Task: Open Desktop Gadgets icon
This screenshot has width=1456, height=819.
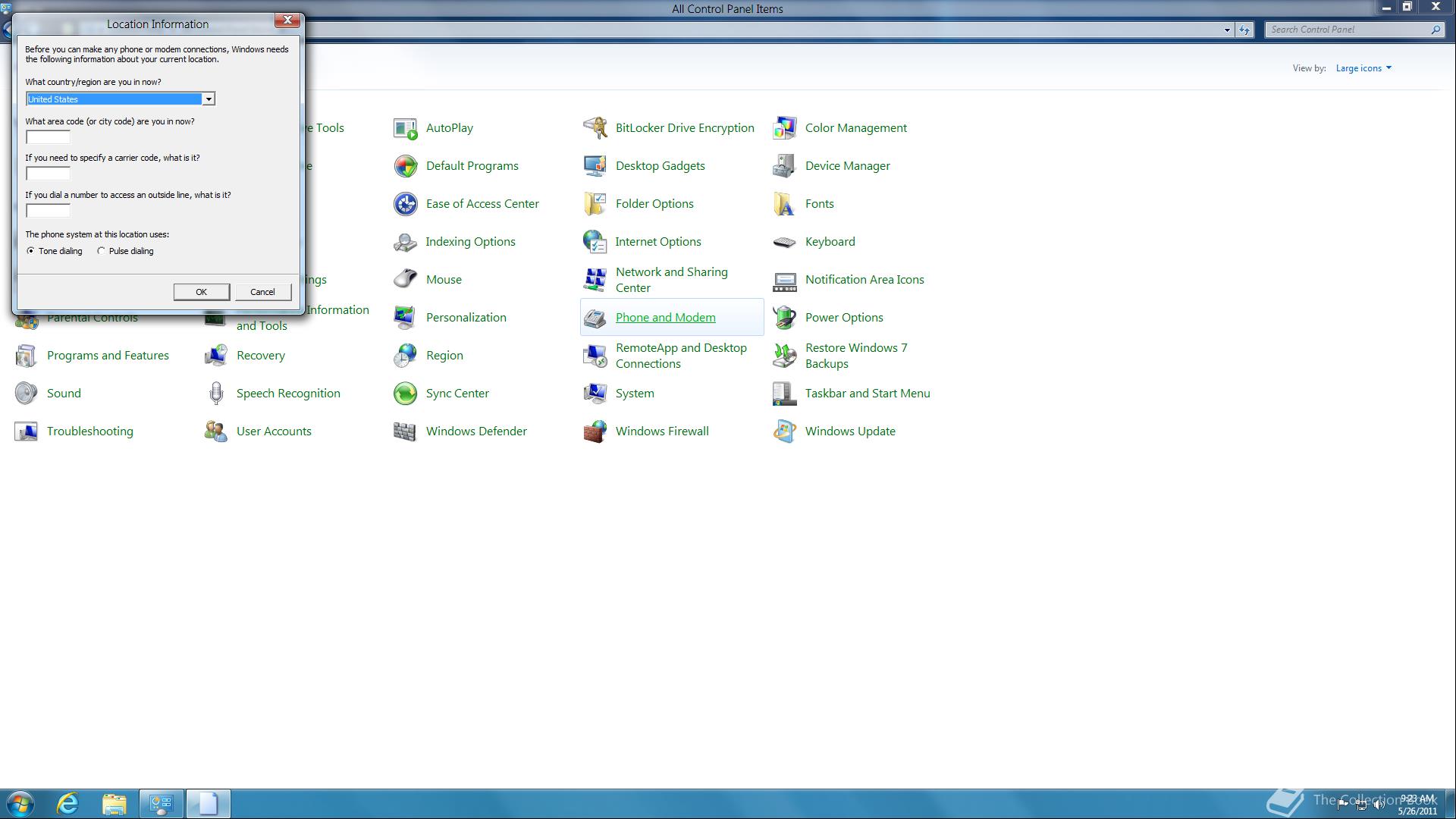Action: point(595,166)
